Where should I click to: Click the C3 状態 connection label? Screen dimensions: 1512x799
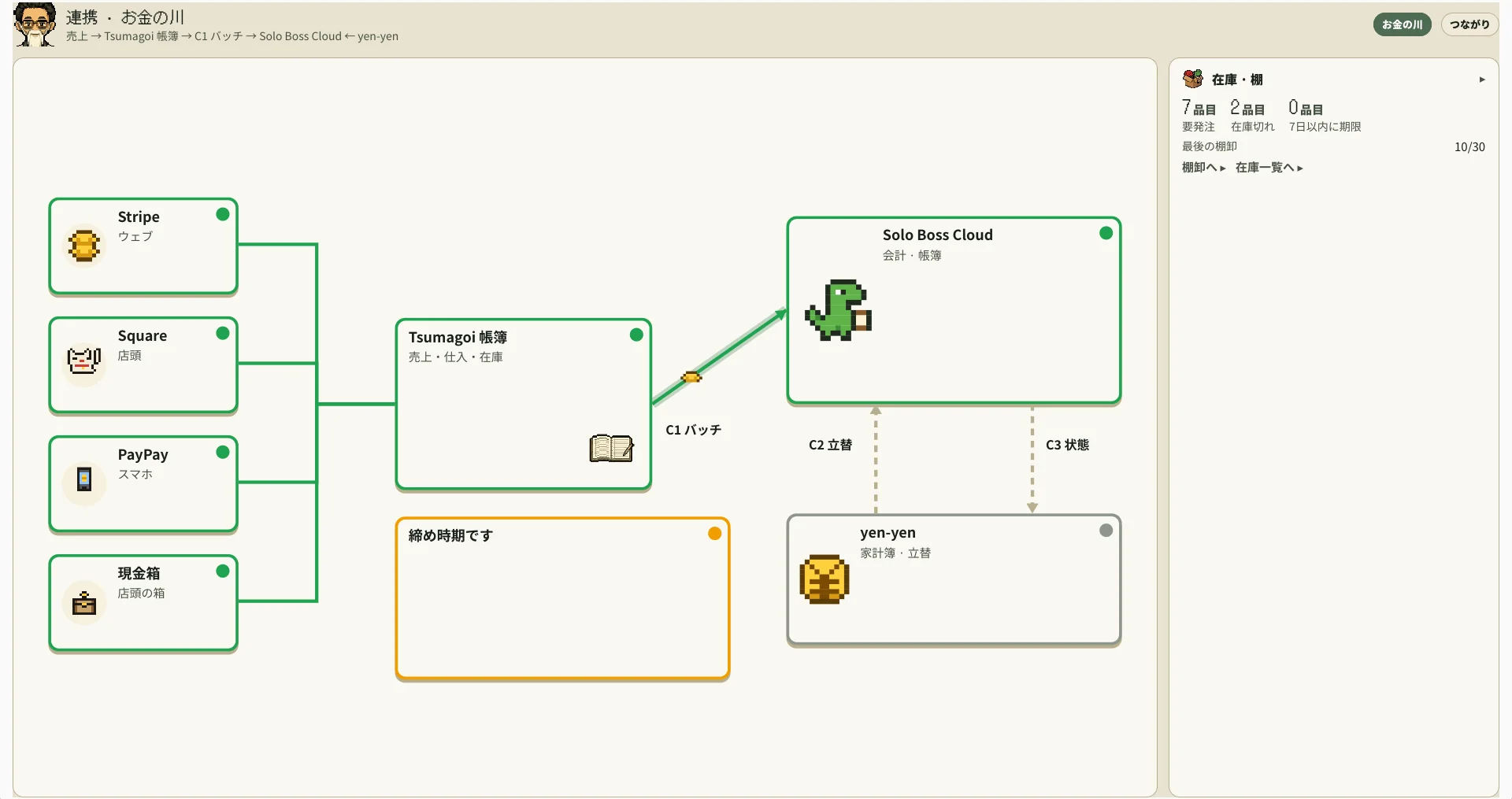coord(1067,445)
